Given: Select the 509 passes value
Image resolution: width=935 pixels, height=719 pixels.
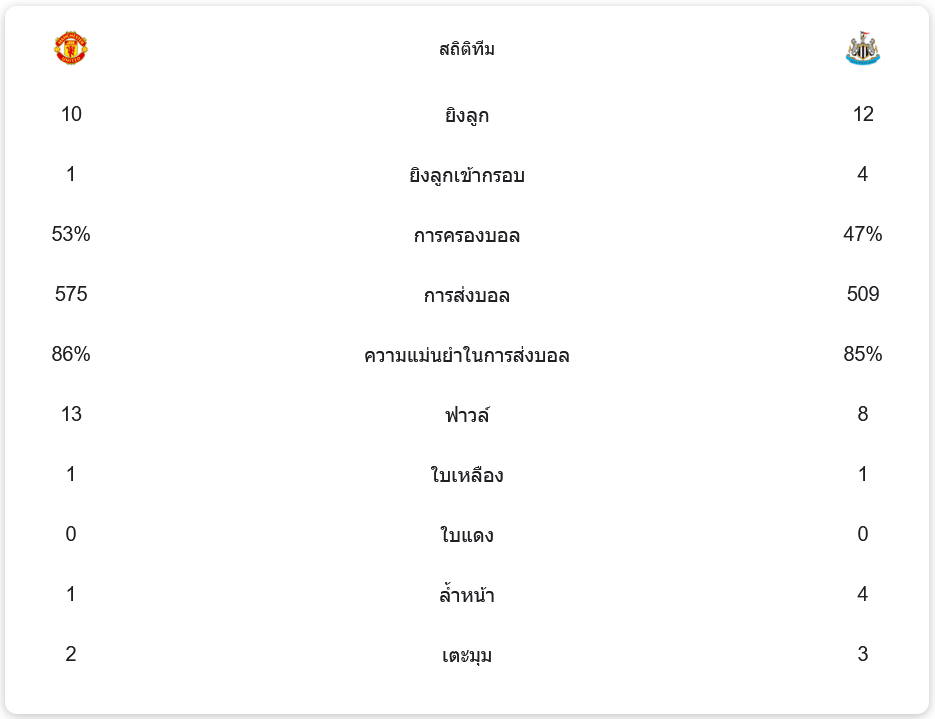Looking at the screenshot, I should (862, 294).
